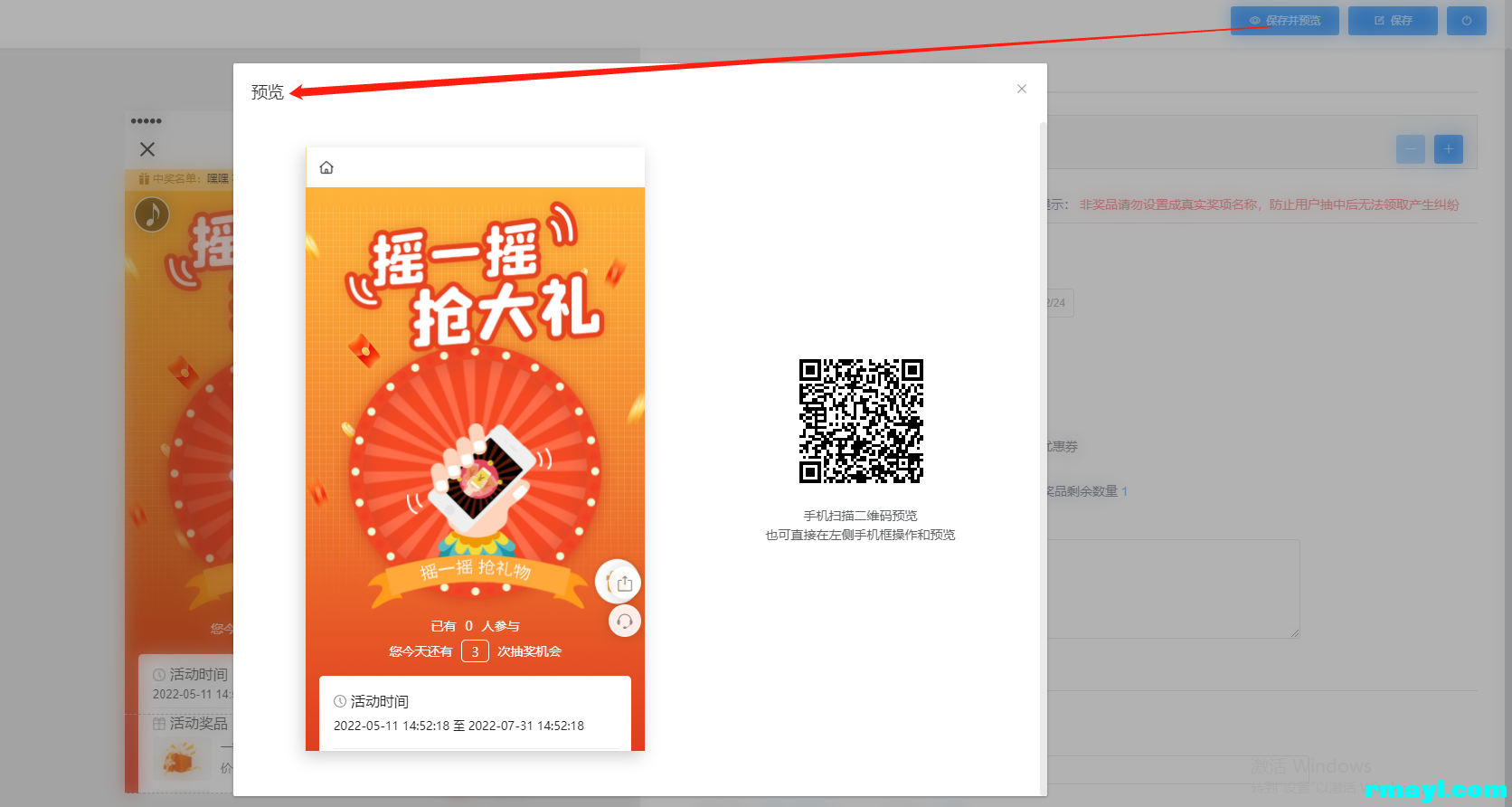The width and height of the screenshot is (1512, 807).
Task: Close the 预览 preview dialog
Action: point(1022,89)
